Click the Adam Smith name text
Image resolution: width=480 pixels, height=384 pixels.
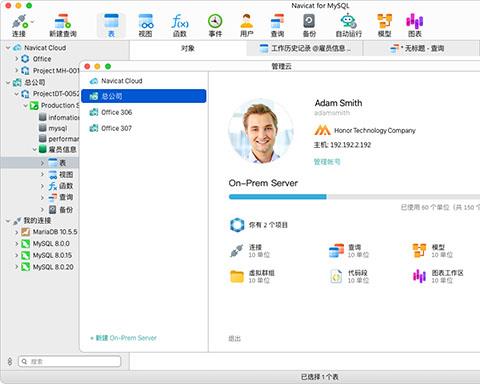click(338, 103)
